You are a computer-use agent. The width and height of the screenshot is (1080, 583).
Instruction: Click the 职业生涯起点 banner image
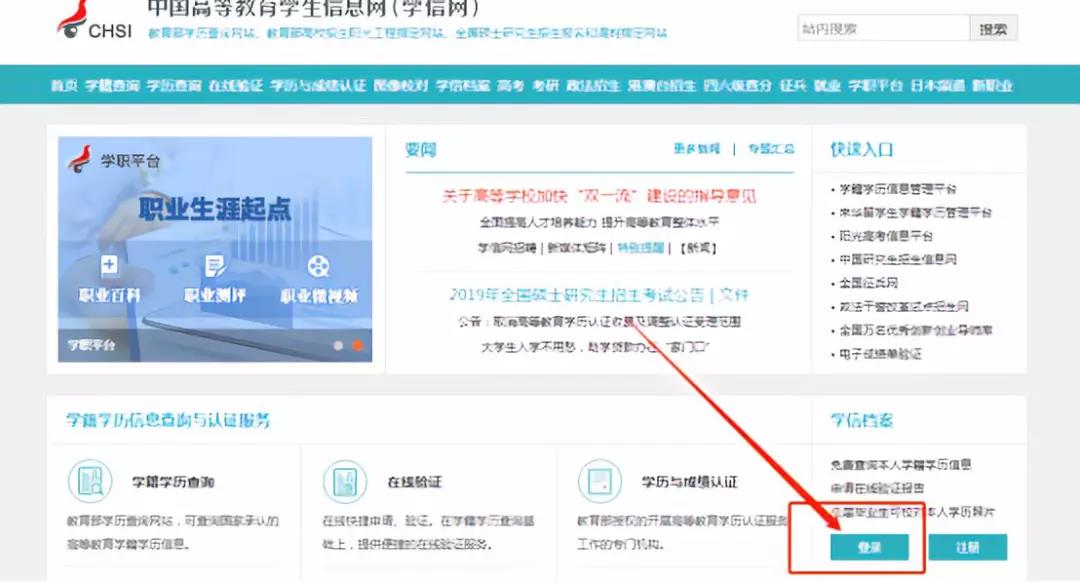(215, 249)
